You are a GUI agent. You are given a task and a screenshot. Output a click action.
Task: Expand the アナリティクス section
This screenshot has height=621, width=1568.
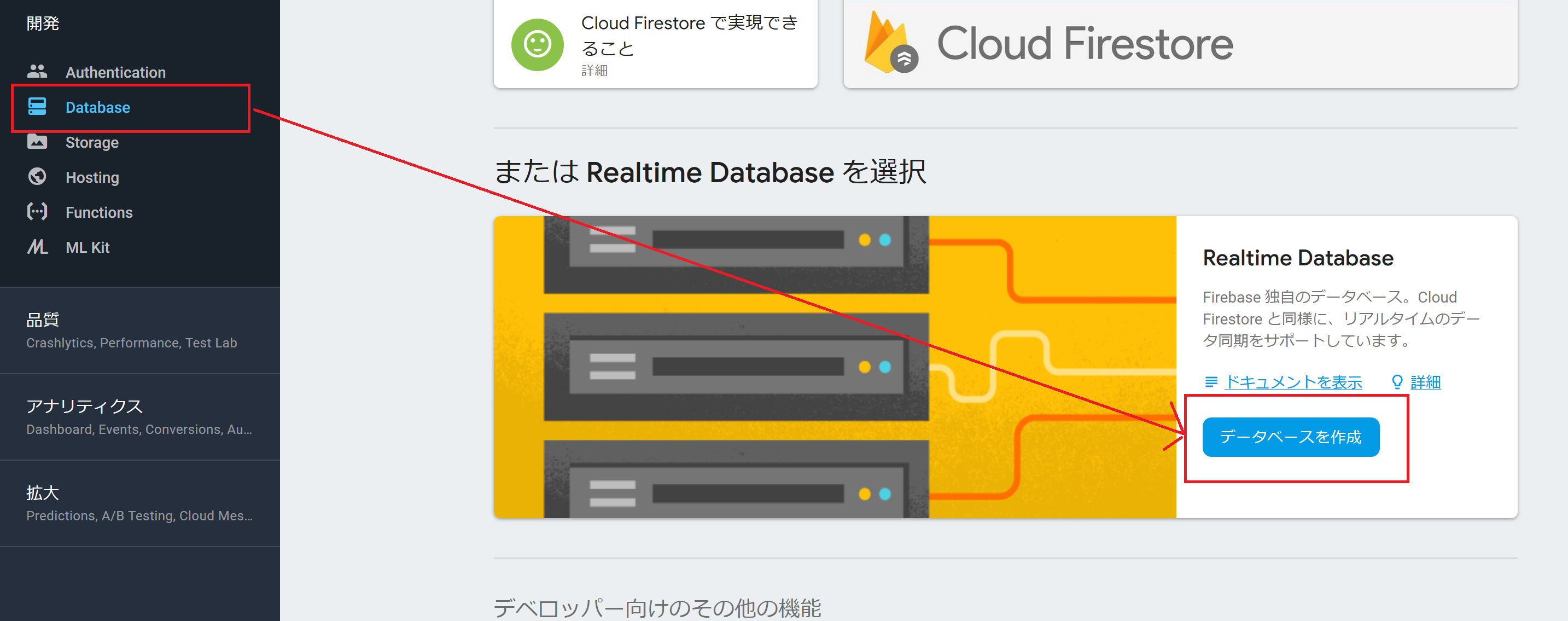click(x=140, y=417)
